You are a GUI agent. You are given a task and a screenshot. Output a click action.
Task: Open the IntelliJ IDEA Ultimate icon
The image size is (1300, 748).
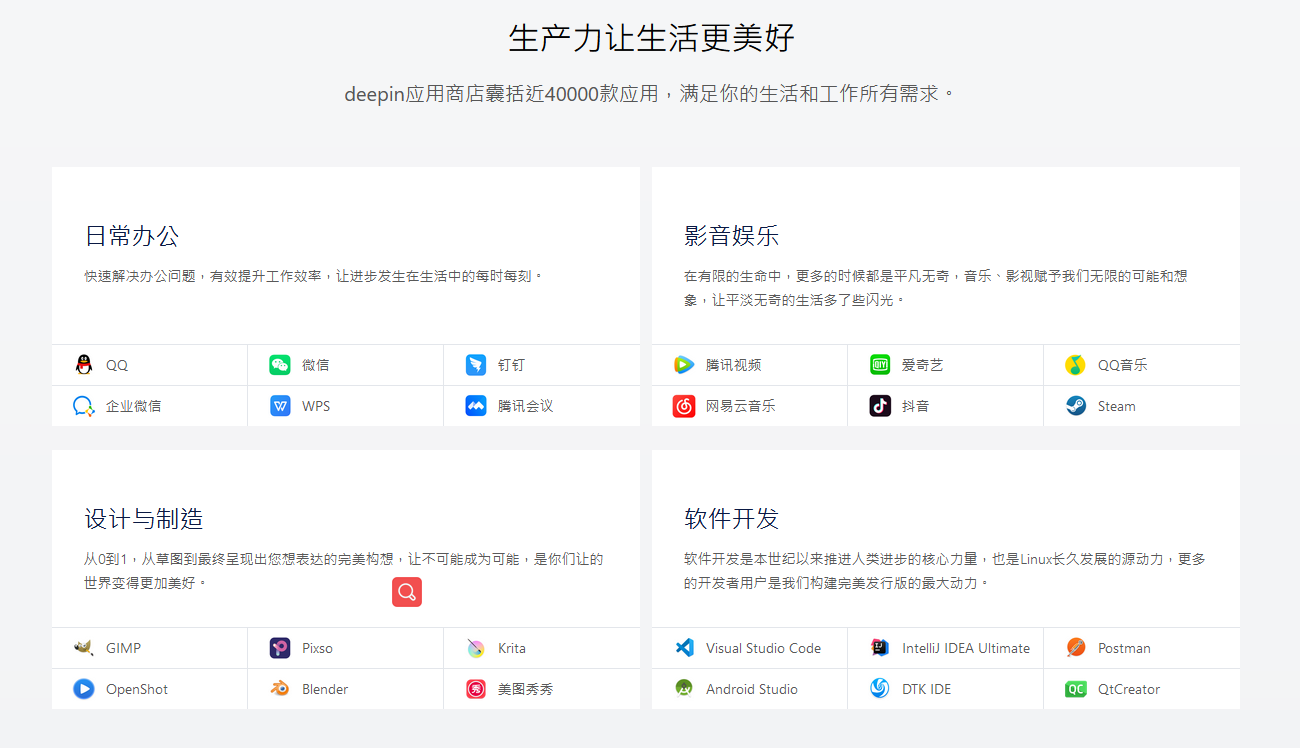879,647
